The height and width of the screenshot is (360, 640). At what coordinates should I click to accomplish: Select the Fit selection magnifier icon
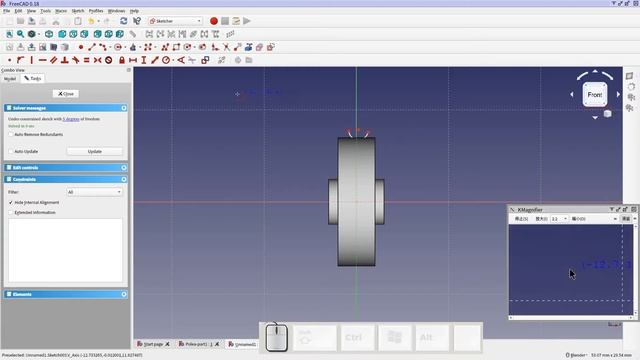pyautogui.click(x=20, y=34)
